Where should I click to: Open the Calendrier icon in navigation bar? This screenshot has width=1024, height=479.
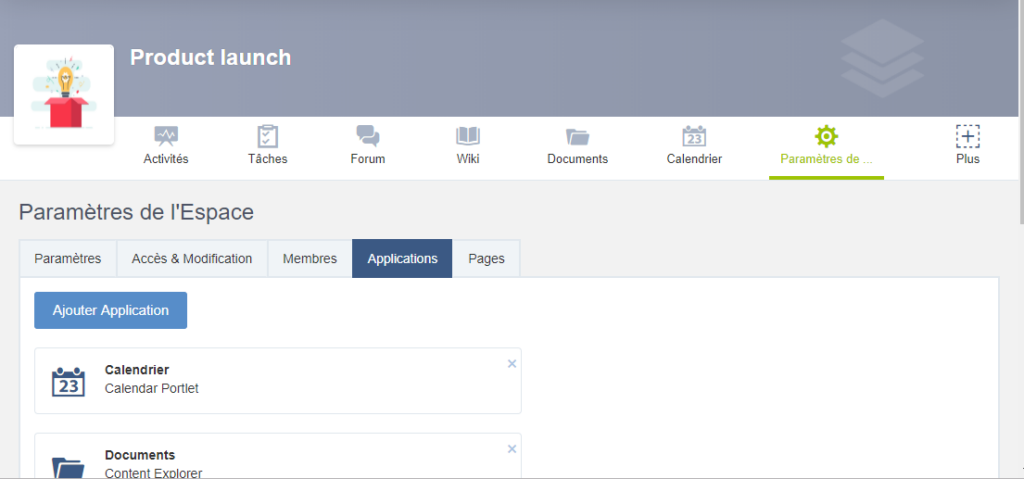pyautogui.click(x=694, y=136)
